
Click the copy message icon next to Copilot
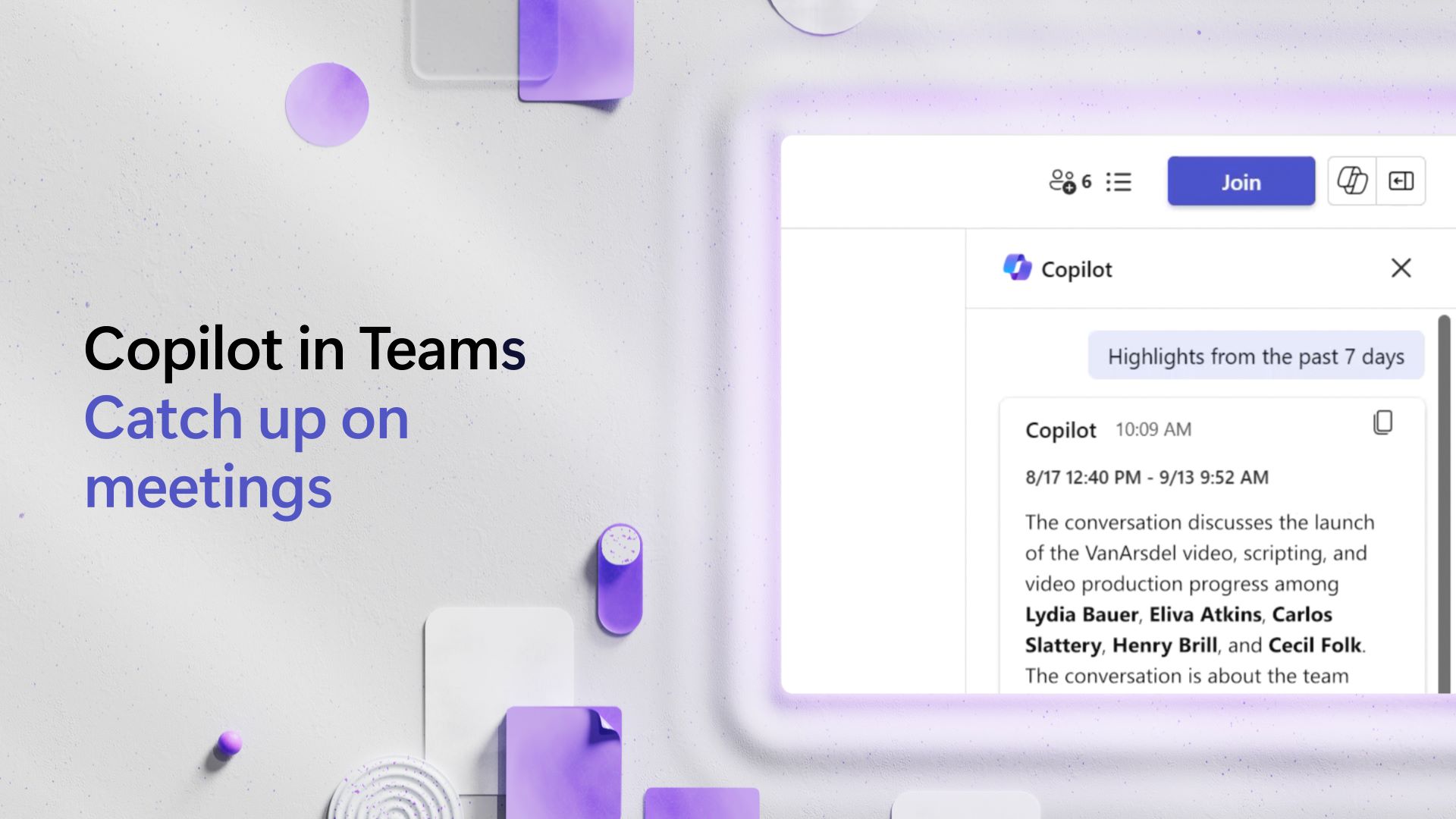pyautogui.click(x=1385, y=421)
